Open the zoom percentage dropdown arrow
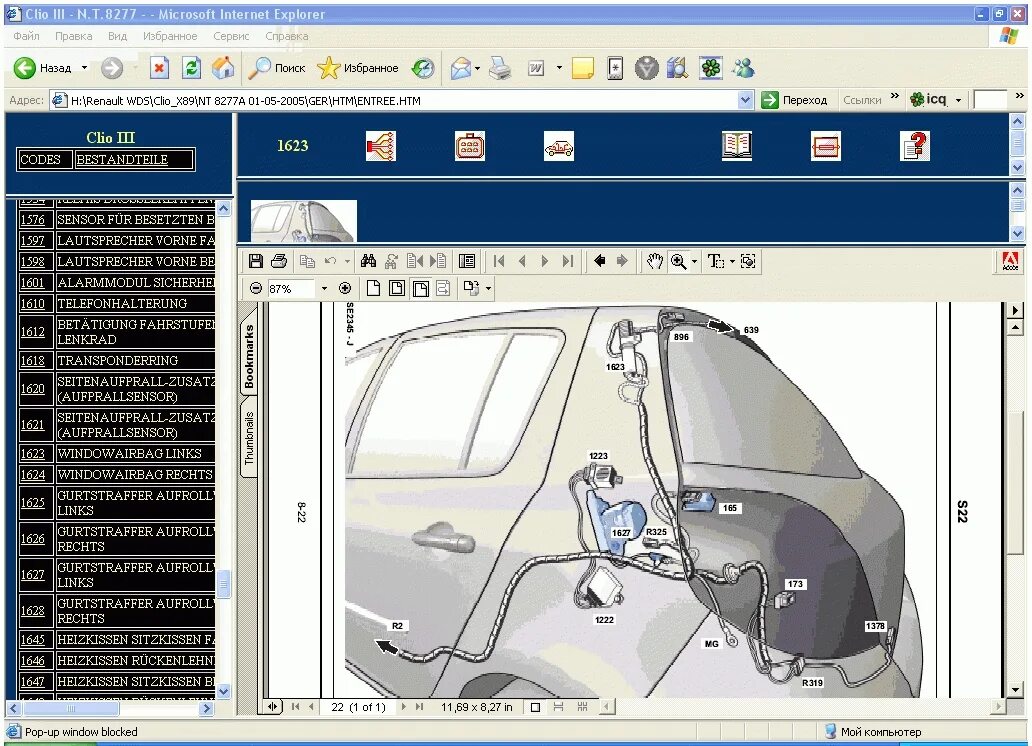 (x=324, y=288)
